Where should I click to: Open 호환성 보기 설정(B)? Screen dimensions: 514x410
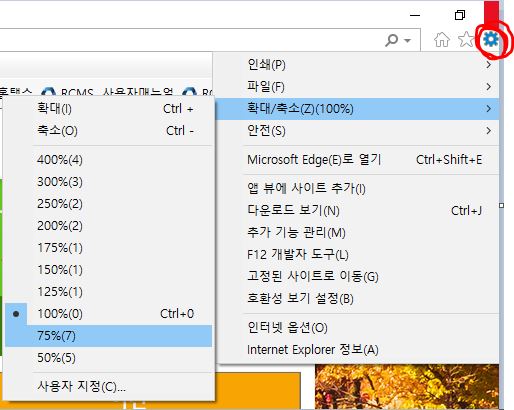358,298
